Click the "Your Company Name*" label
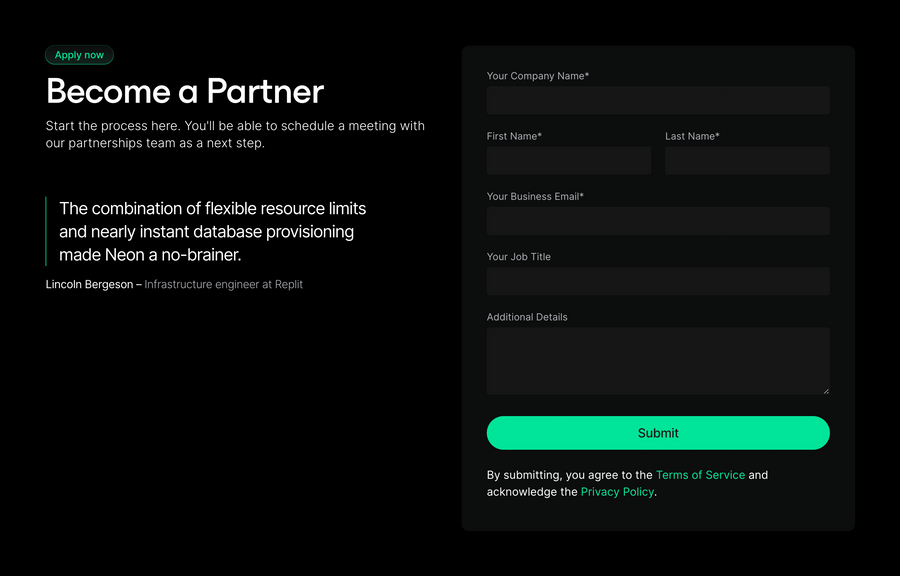 coord(537,75)
